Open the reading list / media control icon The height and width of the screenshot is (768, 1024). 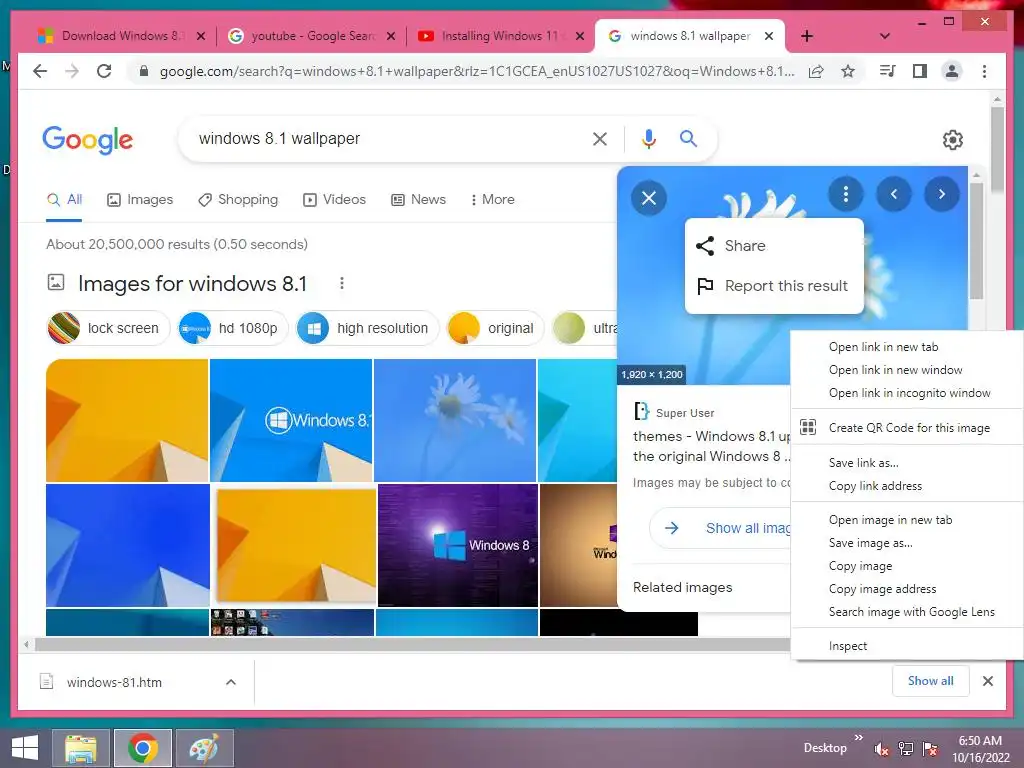point(888,71)
